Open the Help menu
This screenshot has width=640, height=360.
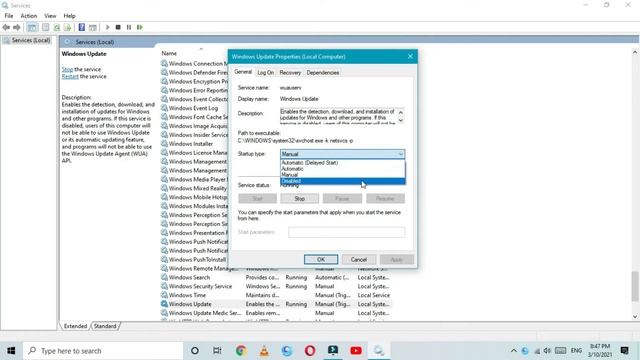click(x=69, y=16)
